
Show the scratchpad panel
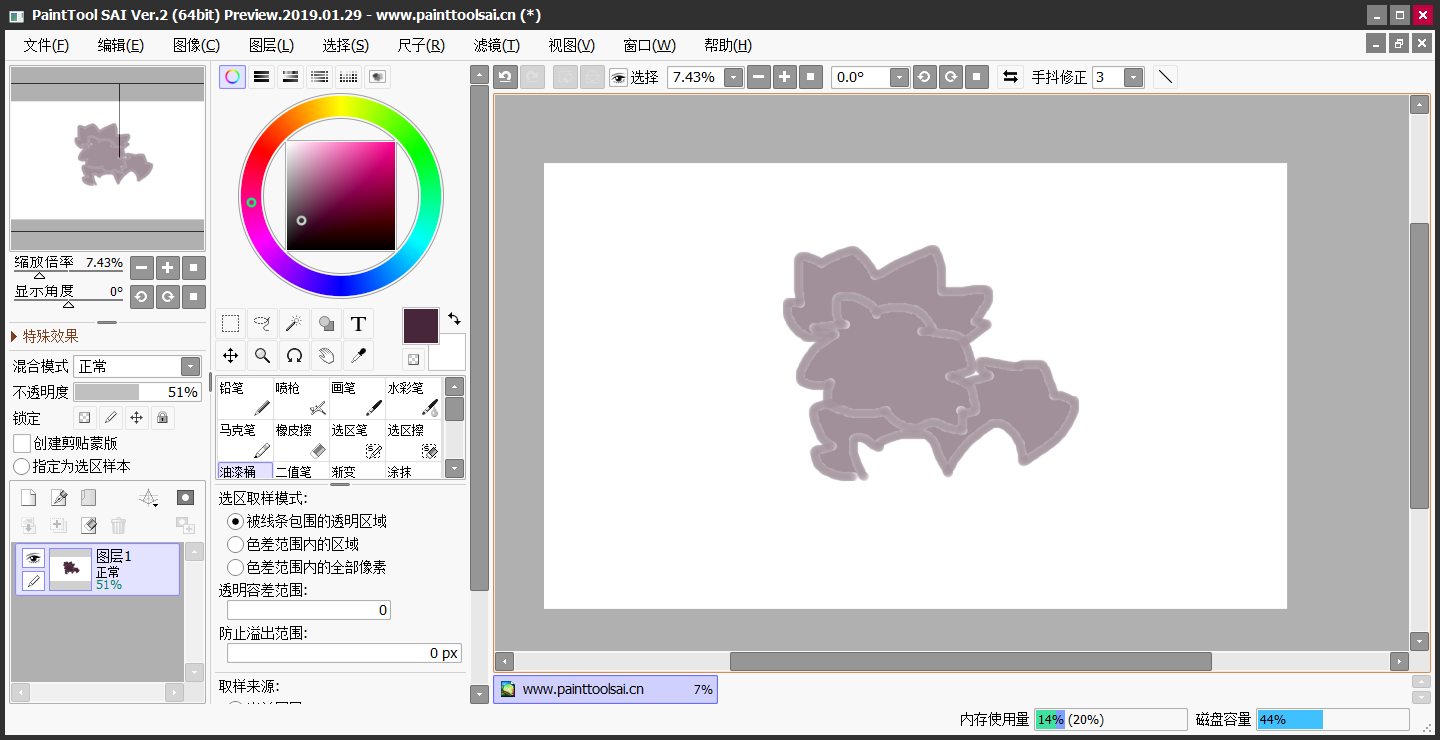pyautogui.click(x=377, y=77)
